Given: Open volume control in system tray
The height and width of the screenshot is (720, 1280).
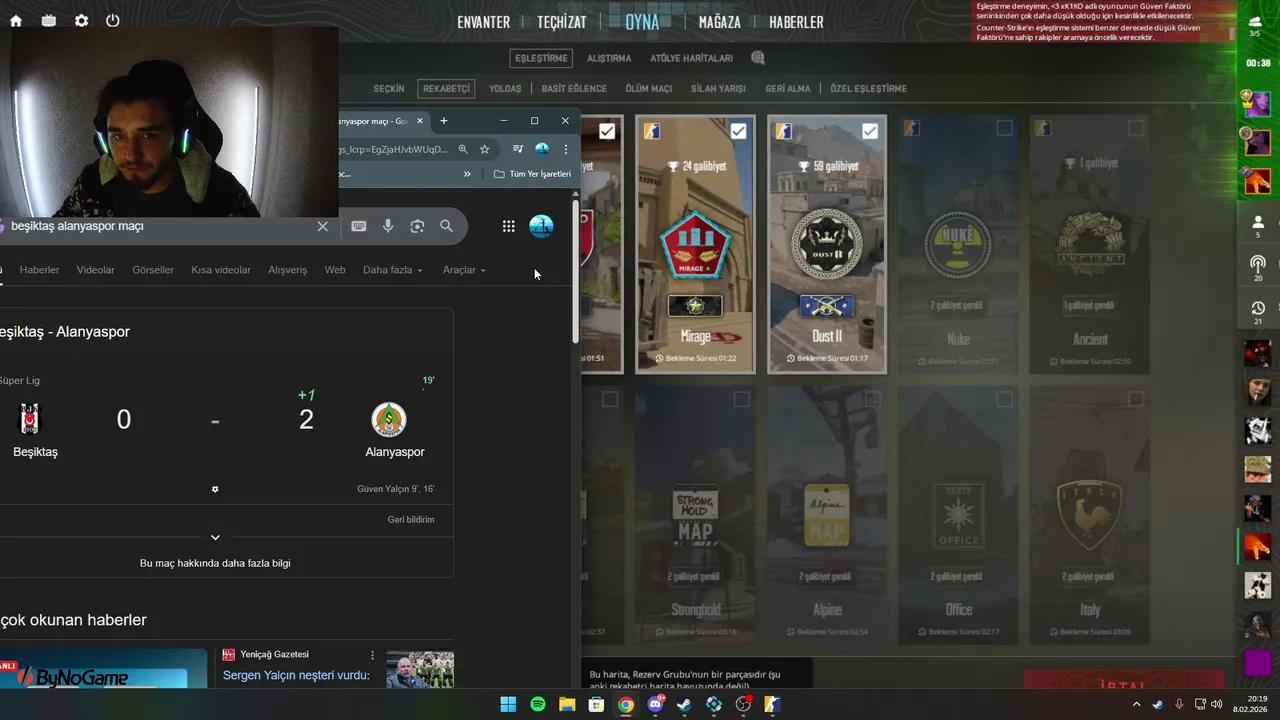Looking at the screenshot, I should tap(1216, 704).
